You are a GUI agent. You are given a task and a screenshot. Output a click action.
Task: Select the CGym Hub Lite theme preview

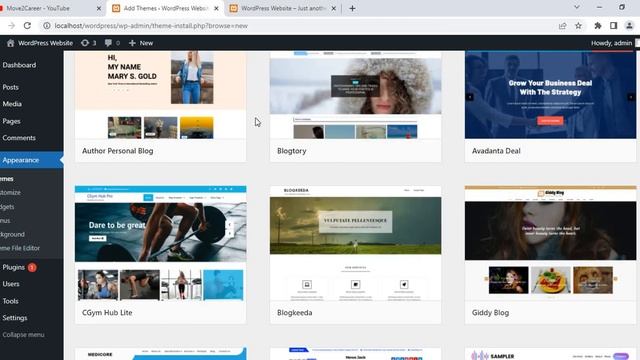[160, 243]
